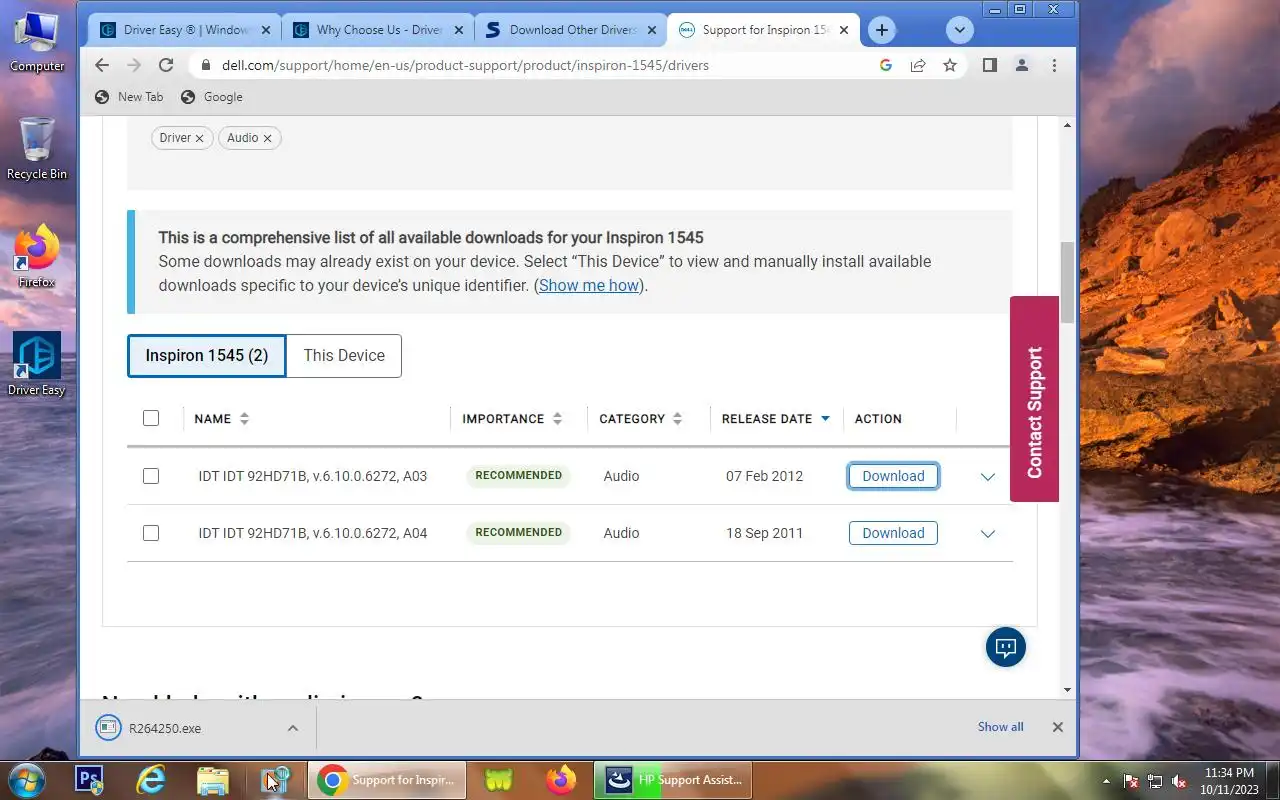Bookmark this page with the star icon
The height and width of the screenshot is (800, 1280).
tap(950, 65)
